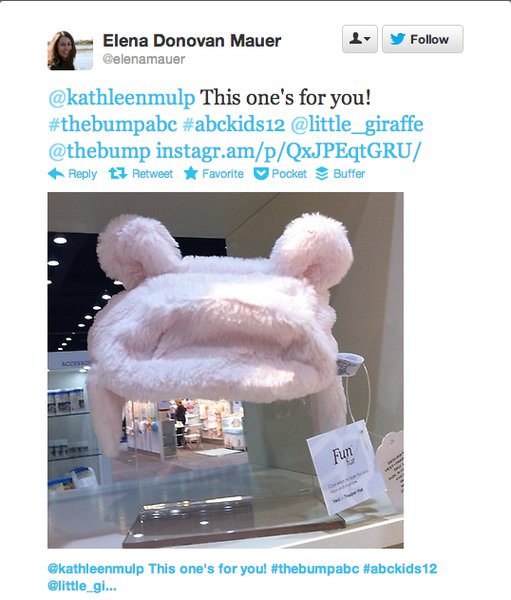Click the Pocket save icon

click(x=261, y=173)
